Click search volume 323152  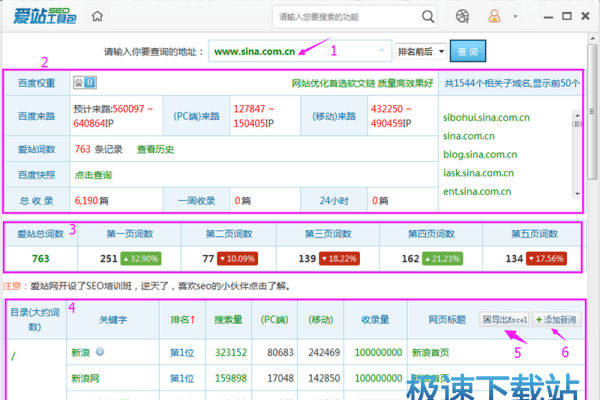pyautogui.click(x=231, y=353)
